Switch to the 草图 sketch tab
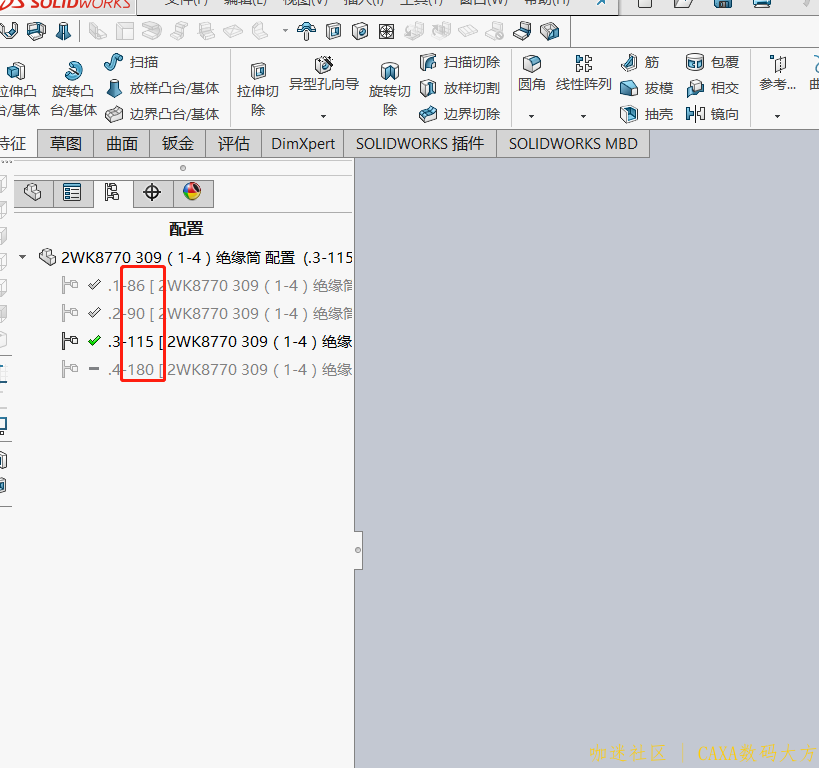819x768 pixels. coord(66,144)
